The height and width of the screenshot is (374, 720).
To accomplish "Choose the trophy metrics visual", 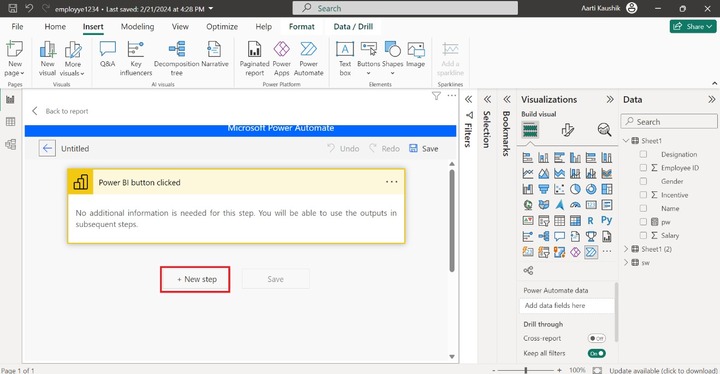I will [x=591, y=237].
